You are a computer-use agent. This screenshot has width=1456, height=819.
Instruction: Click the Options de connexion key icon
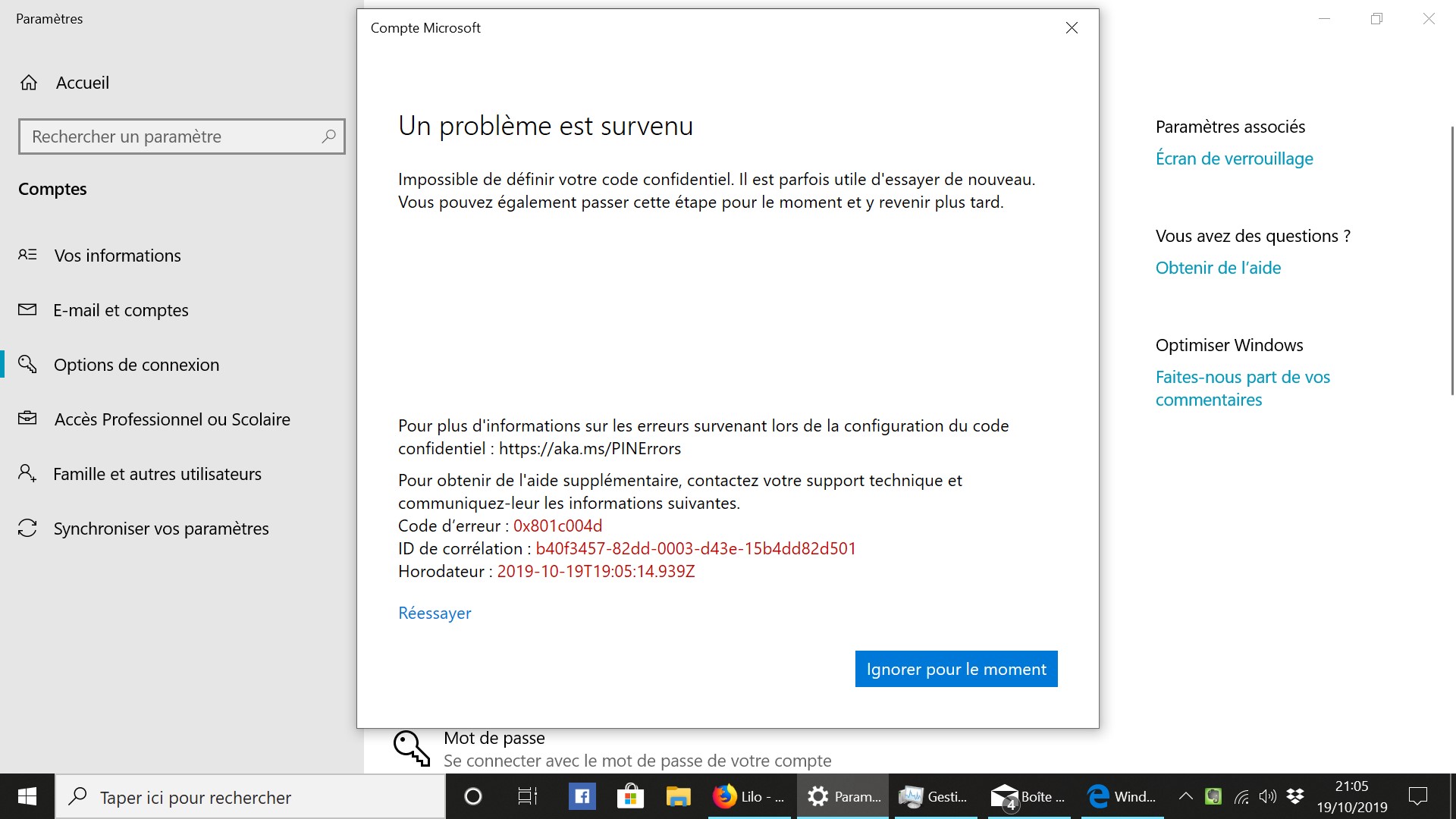27,365
